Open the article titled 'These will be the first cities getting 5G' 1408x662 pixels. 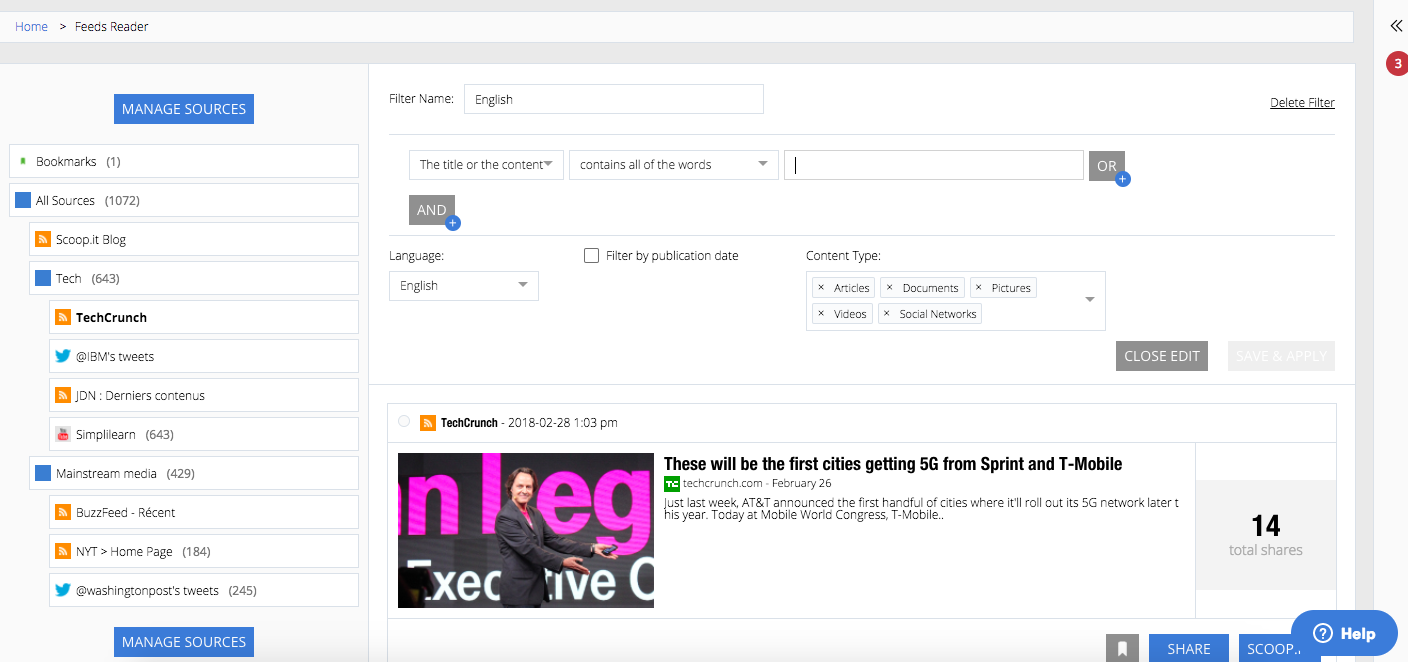point(893,464)
